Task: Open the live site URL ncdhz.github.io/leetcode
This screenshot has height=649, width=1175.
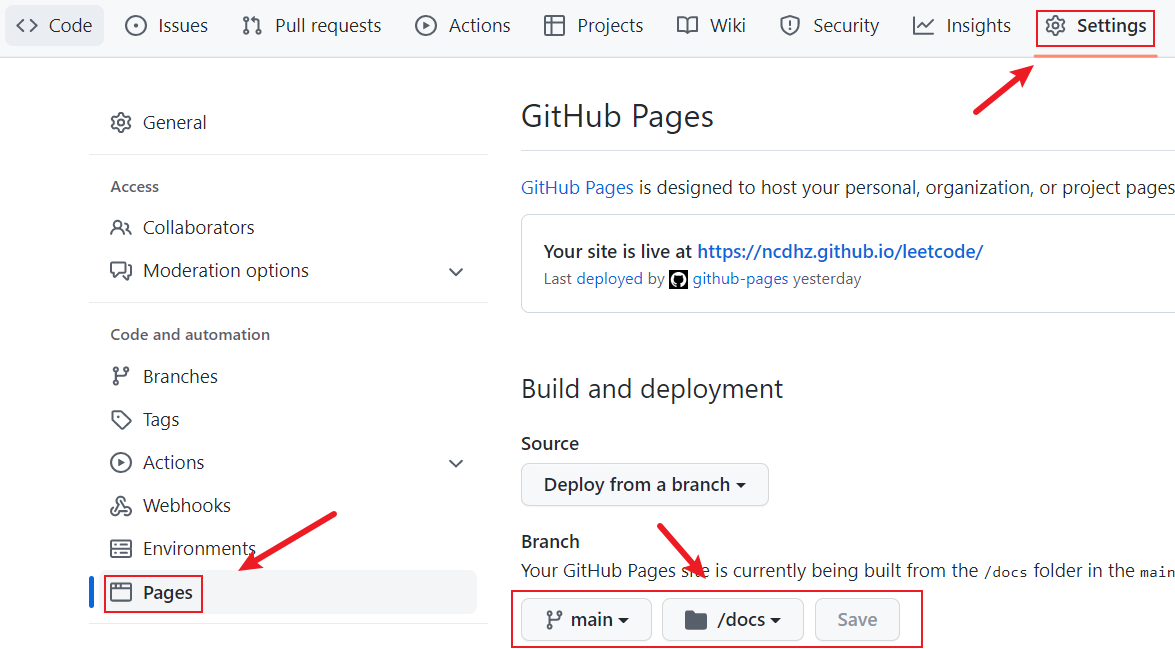Action: click(x=840, y=252)
